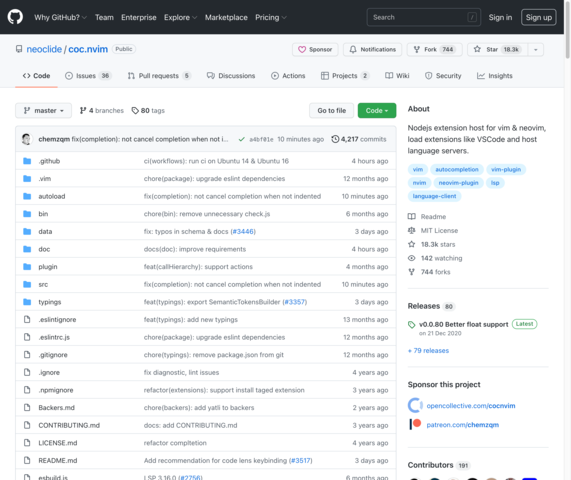
Task: Click the Sponsor heart icon
Action: (302, 50)
